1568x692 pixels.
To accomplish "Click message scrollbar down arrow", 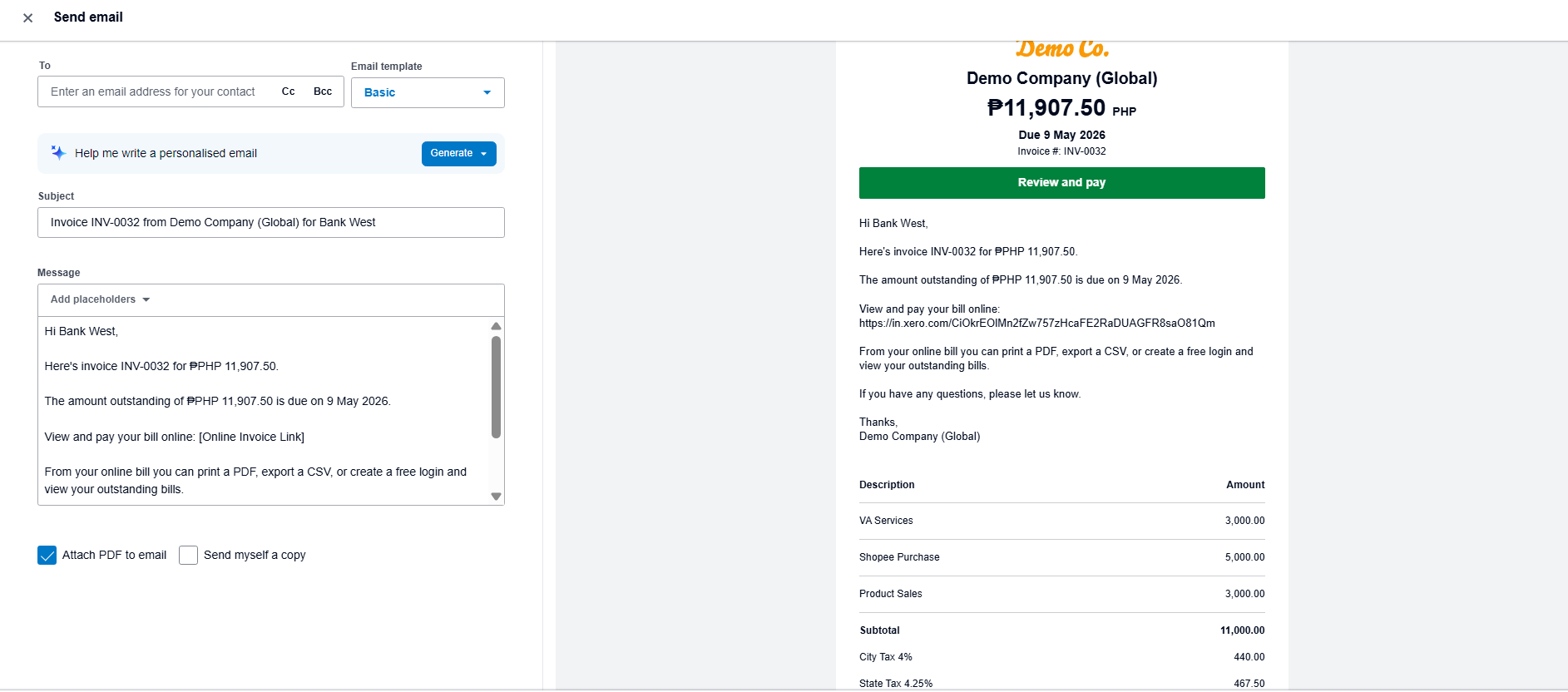I will pos(496,497).
